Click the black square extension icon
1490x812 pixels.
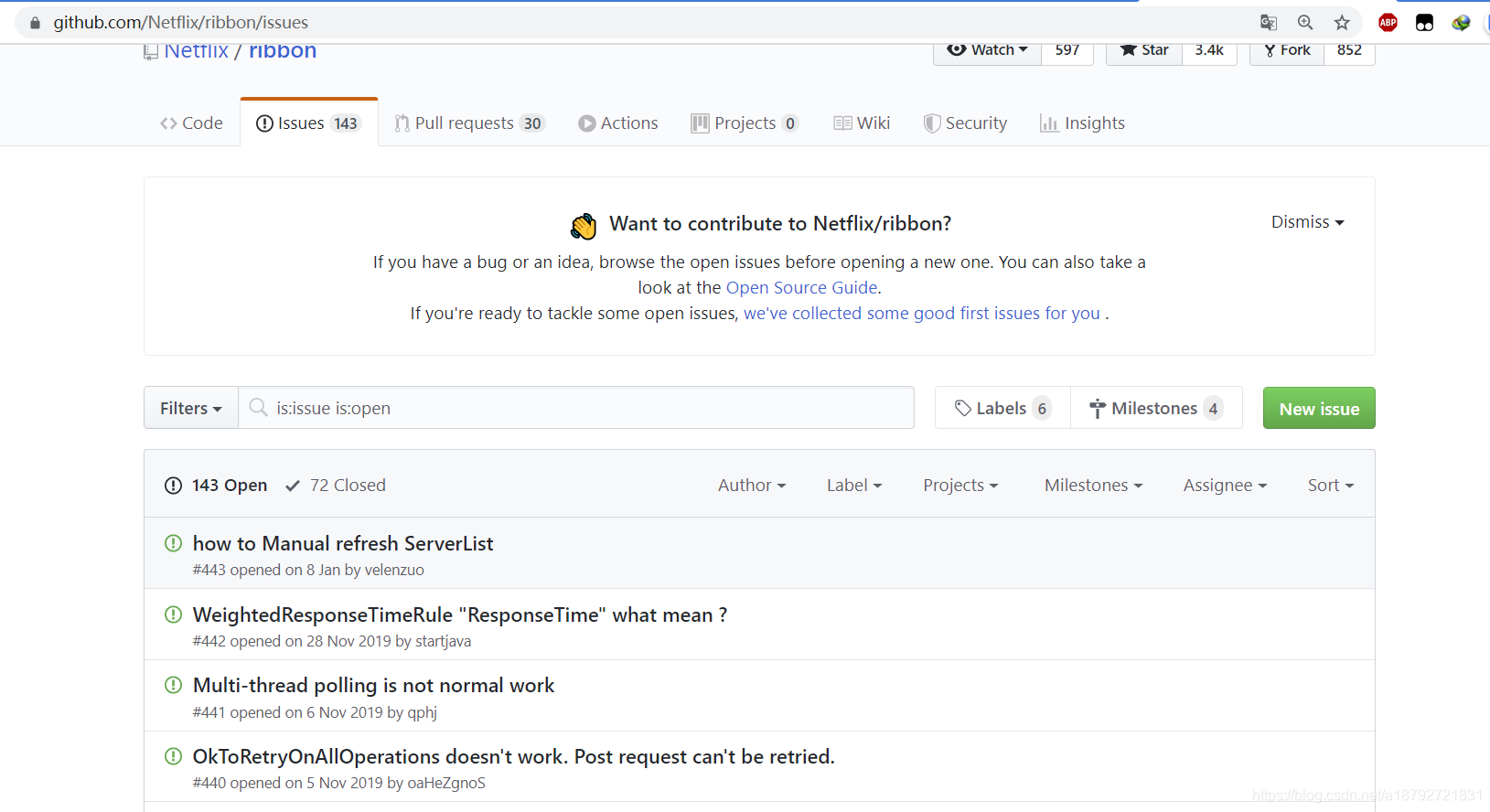[x=1424, y=23]
